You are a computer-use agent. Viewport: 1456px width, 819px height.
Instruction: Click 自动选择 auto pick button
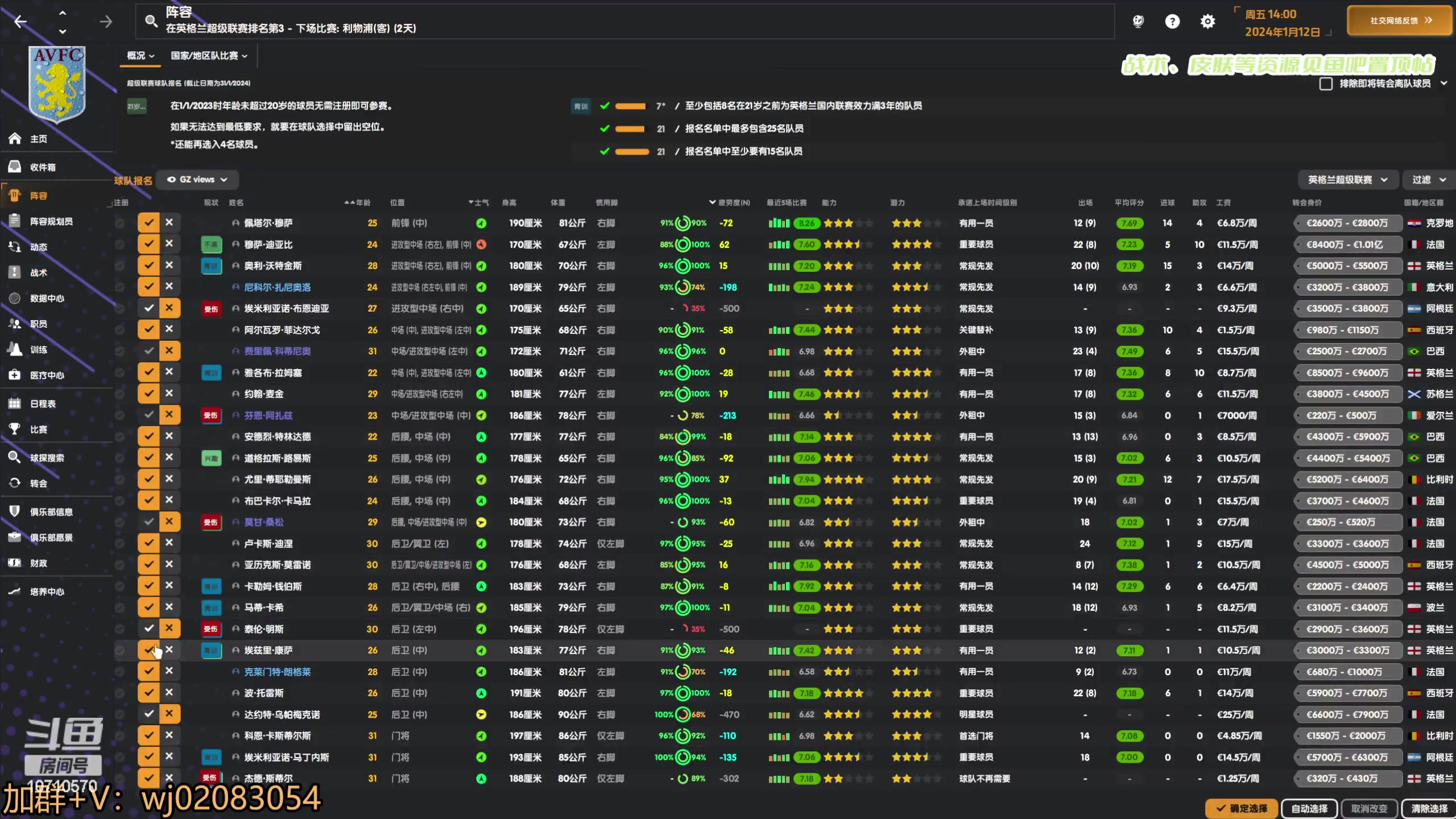1309,808
